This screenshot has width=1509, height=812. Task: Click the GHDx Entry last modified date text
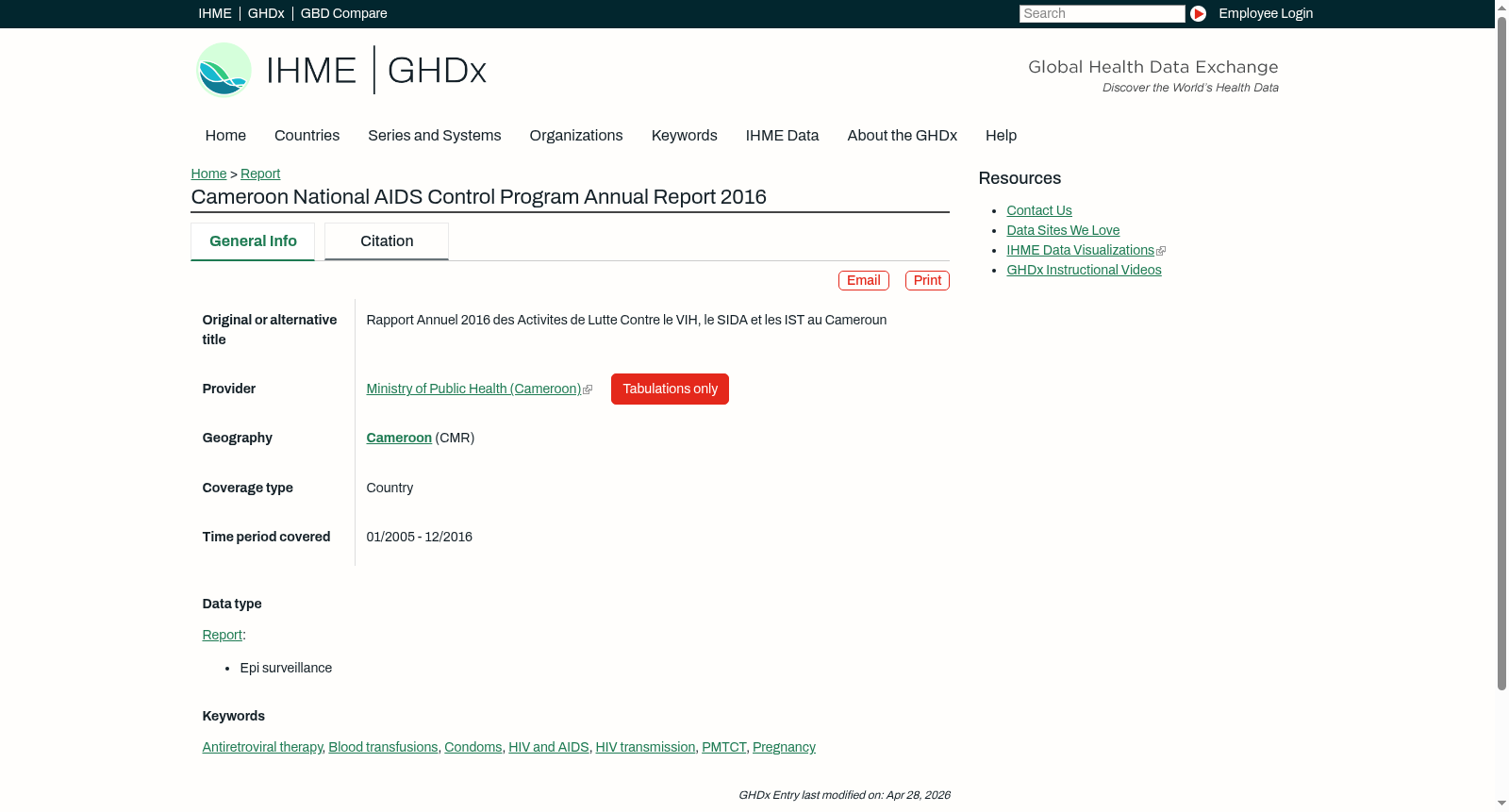click(844, 795)
